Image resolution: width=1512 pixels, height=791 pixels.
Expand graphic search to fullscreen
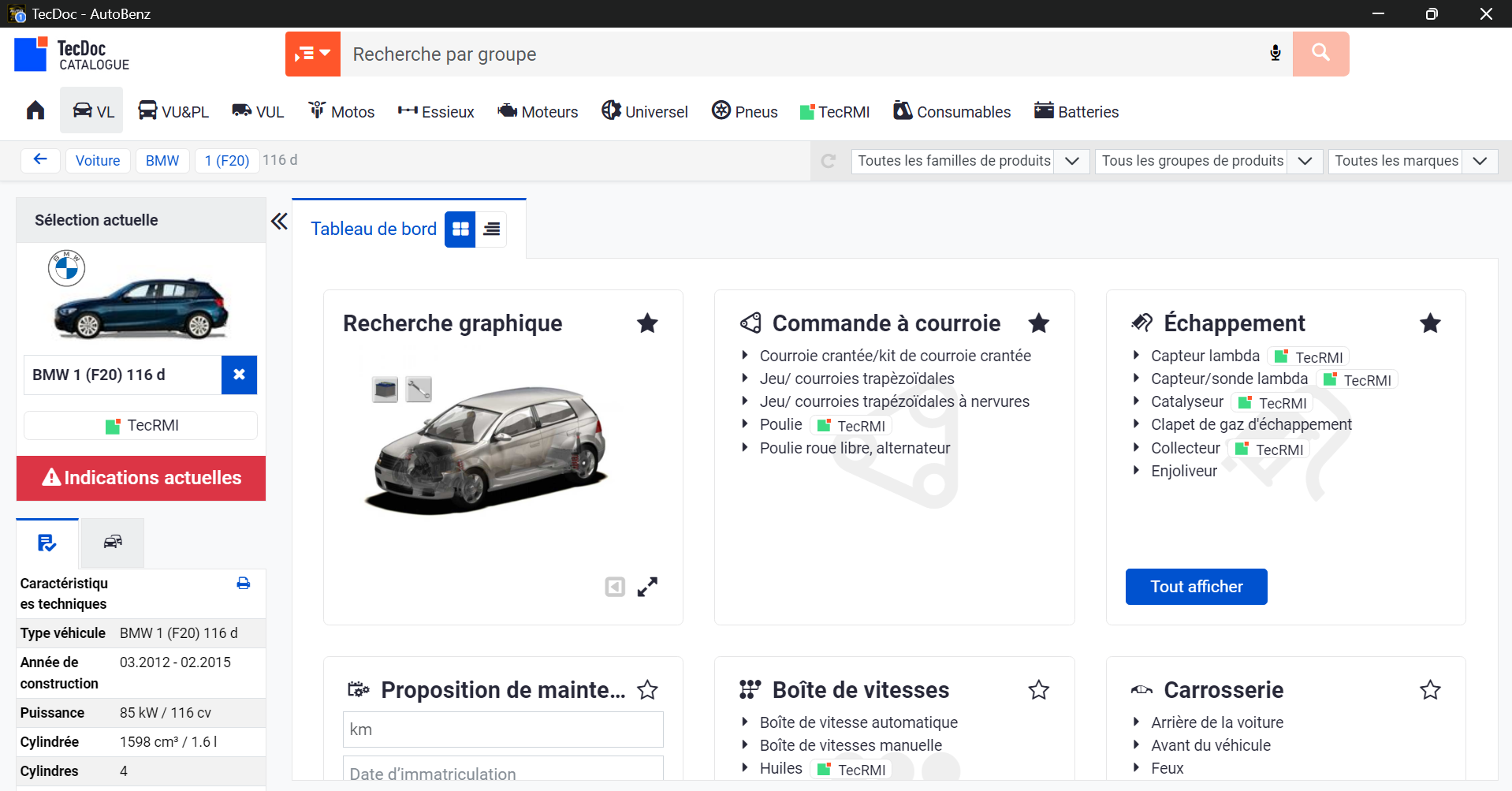(647, 587)
